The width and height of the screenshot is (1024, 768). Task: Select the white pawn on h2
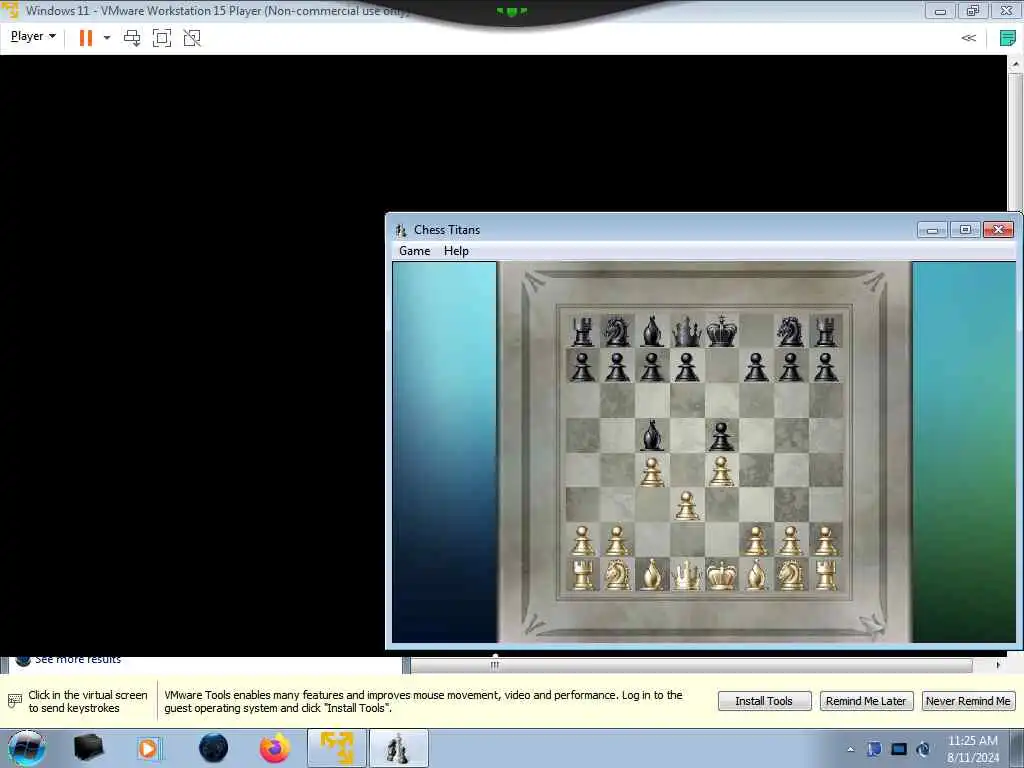pyautogui.click(x=825, y=541)
